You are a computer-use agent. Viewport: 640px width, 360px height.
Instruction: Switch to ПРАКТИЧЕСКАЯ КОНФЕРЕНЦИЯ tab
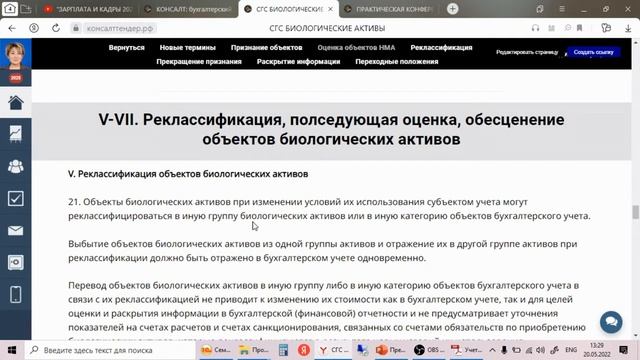(389, 9)
